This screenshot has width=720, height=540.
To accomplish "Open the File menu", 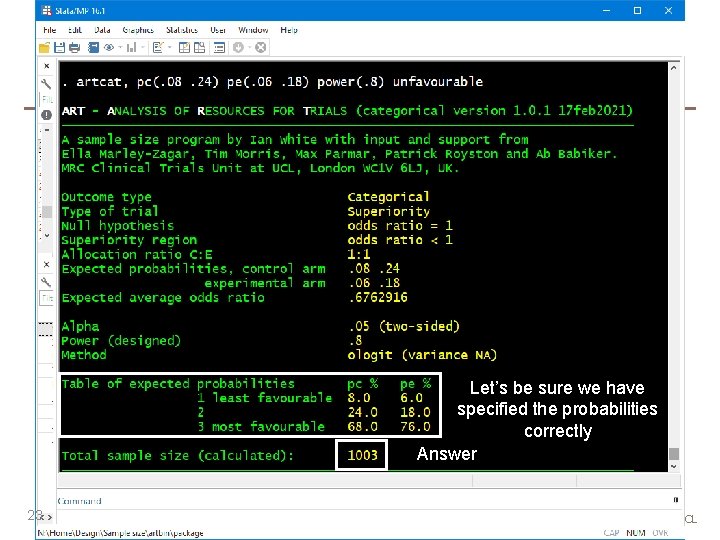I will pos(50,30).
